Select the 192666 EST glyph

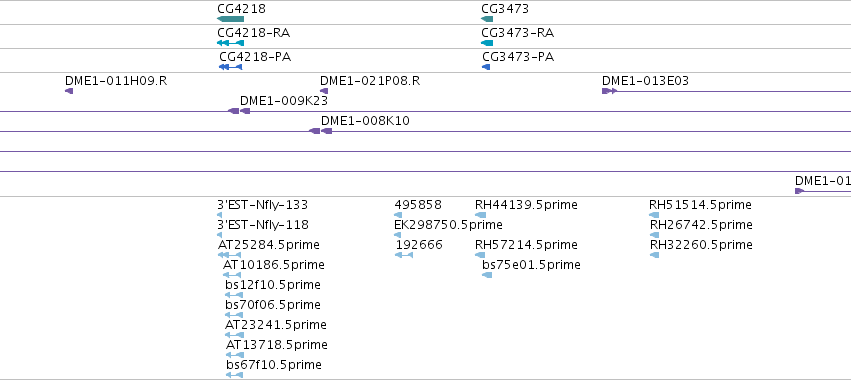point(404,255)
